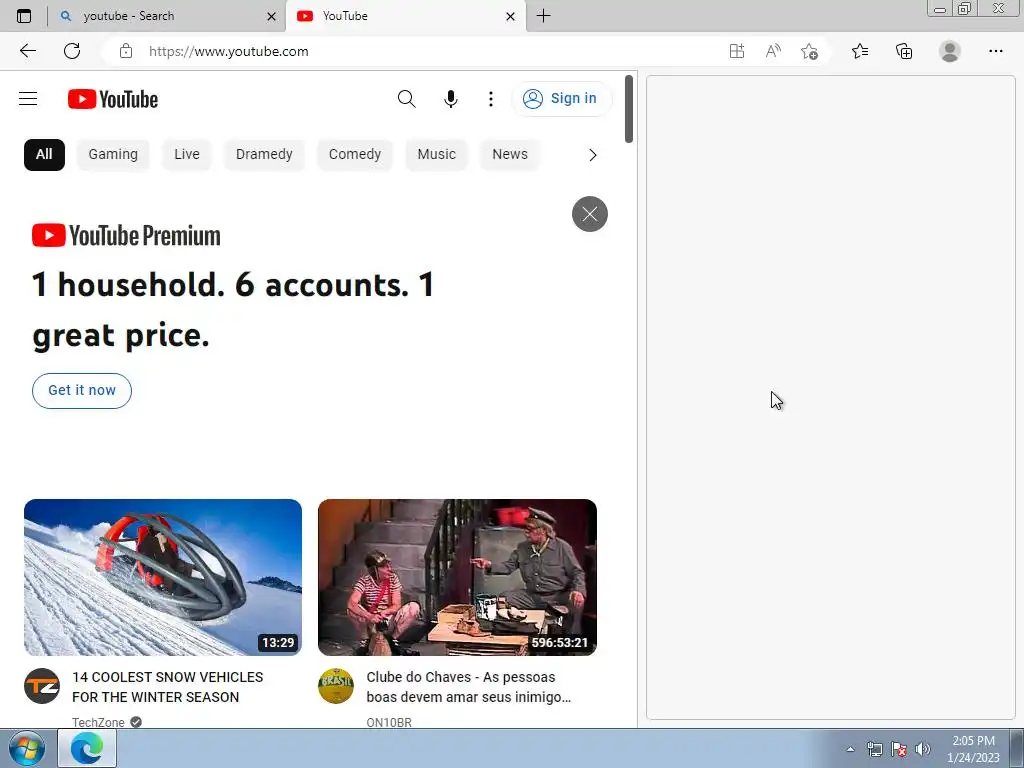Select the Comedy filter chip

(355, 155)
